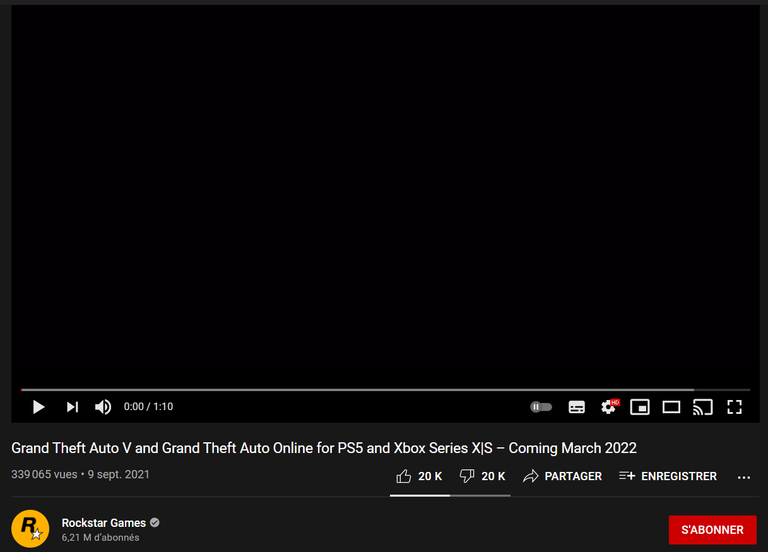The width and height of the screenshot is (768, 552).
Task: Click the video title text
Action: coord(324,448)
